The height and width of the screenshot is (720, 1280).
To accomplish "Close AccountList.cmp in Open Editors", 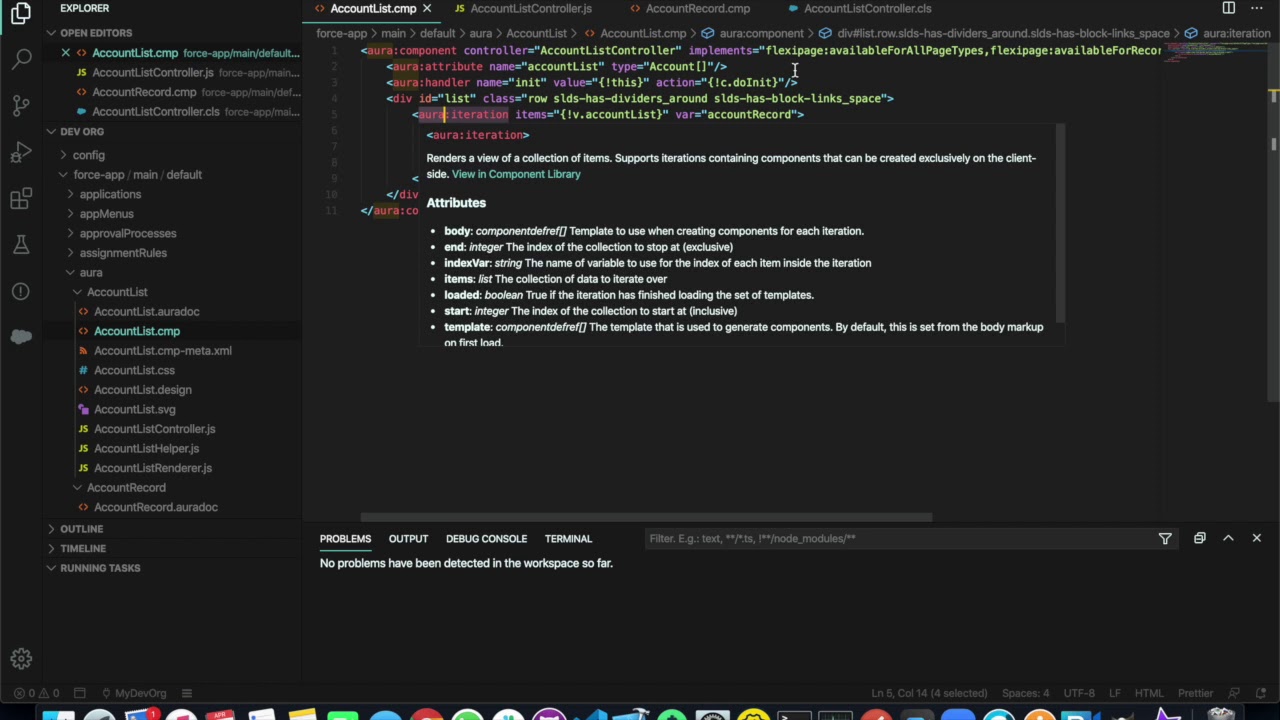I will 66,53.
